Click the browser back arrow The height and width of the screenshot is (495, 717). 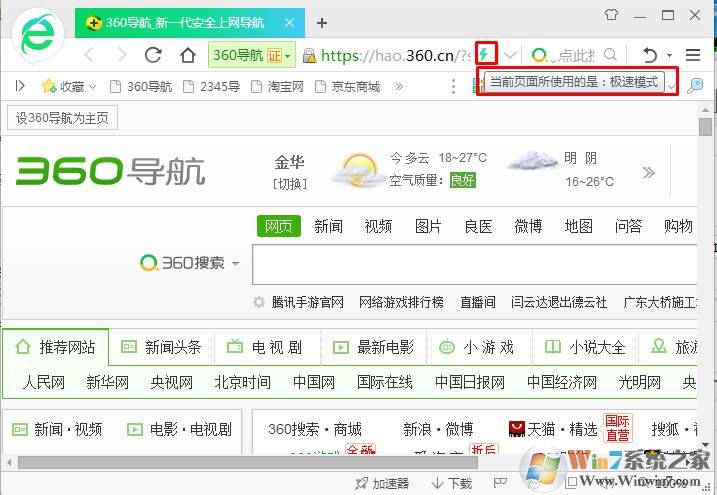(89, 55)
